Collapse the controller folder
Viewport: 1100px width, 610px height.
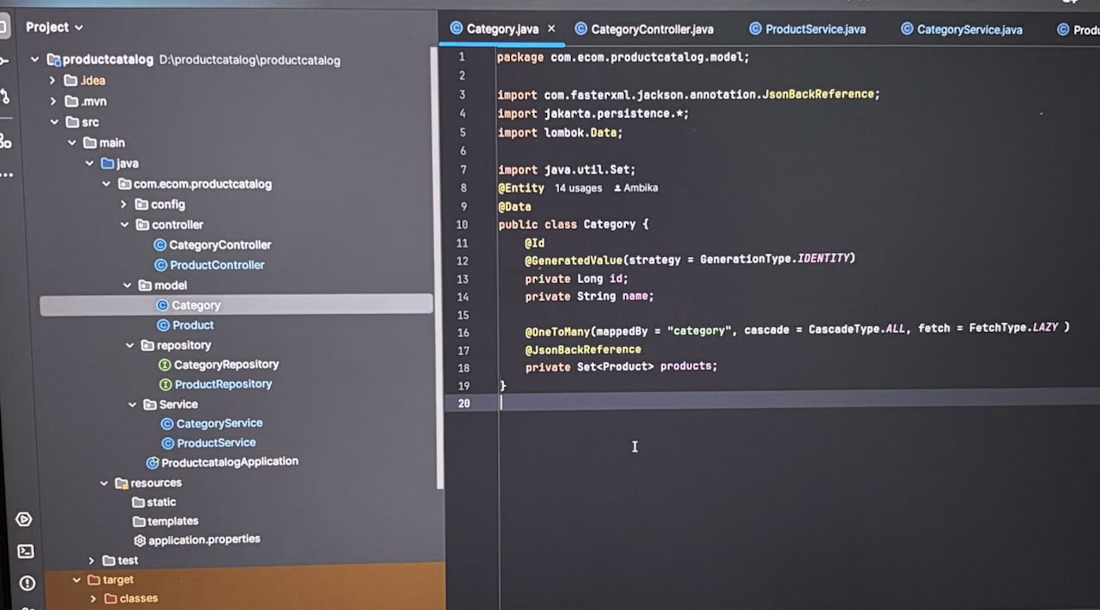[124, 225]
